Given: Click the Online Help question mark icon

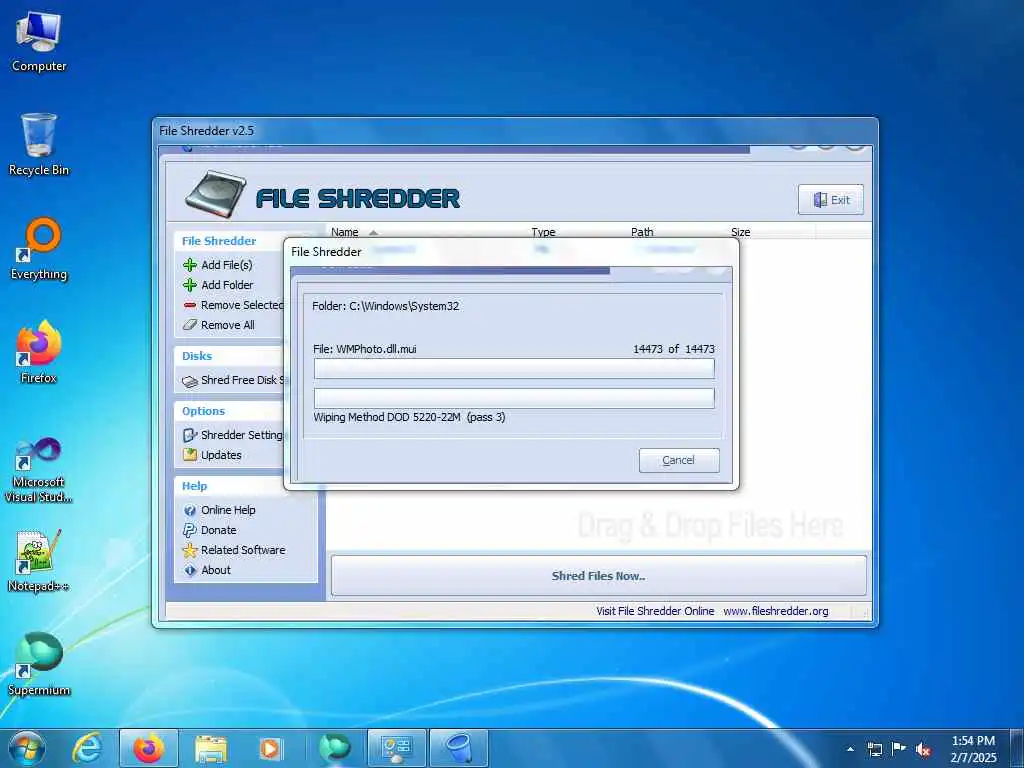Looking at the screenshot, I should [190, 510].
